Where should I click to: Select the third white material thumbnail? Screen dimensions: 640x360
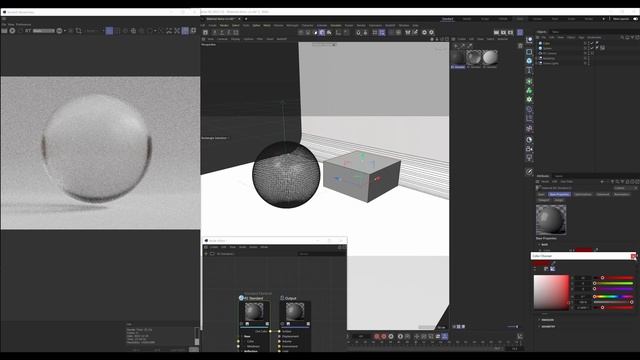point(490,58)
